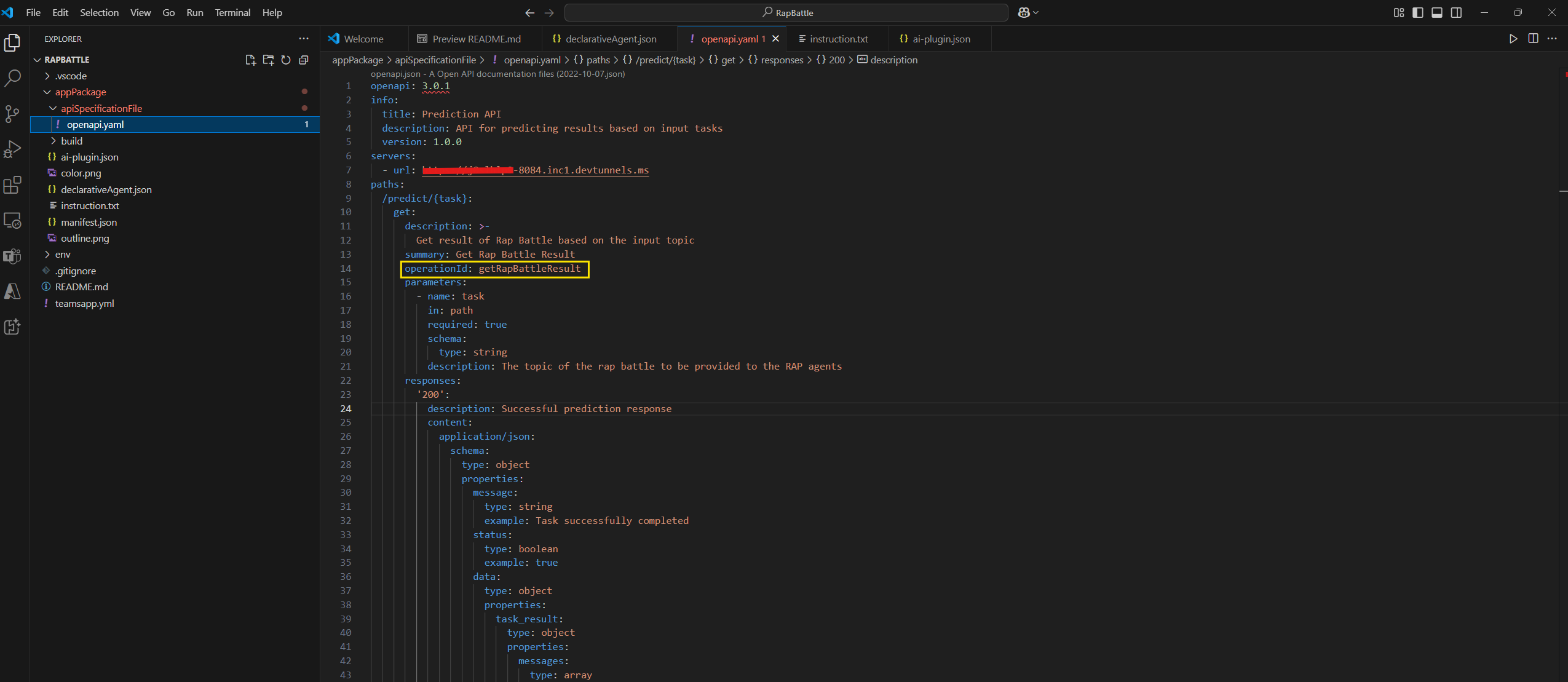Open the View menu
1568x682 pixels.
click(140, 12)
